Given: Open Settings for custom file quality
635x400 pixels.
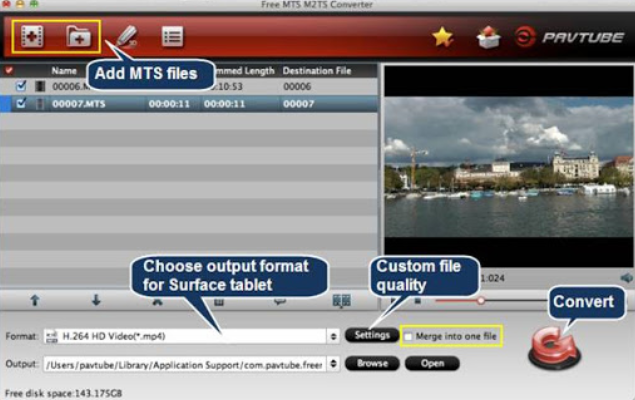Looking at the screenshot, I should pyautogui.click(x=372, y=335).
